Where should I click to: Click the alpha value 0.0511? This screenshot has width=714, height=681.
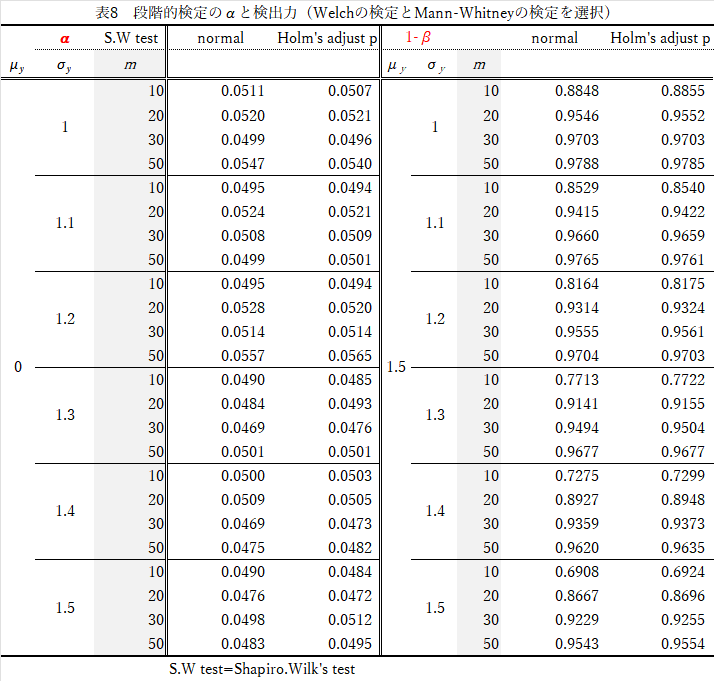pyautogui.click(x=243, y=91)
